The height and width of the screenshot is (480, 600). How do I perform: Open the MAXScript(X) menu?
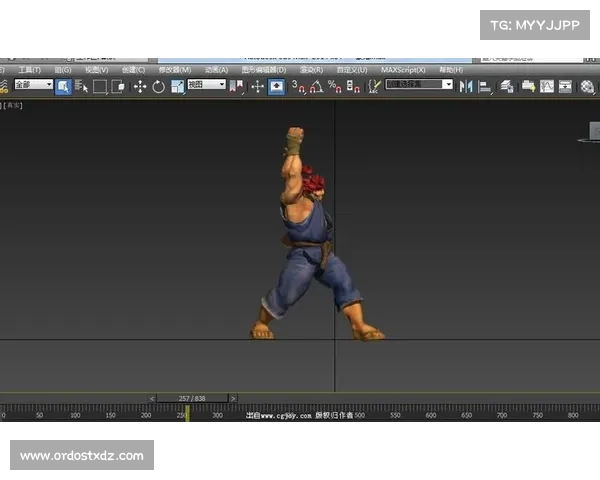pos(403,70)
